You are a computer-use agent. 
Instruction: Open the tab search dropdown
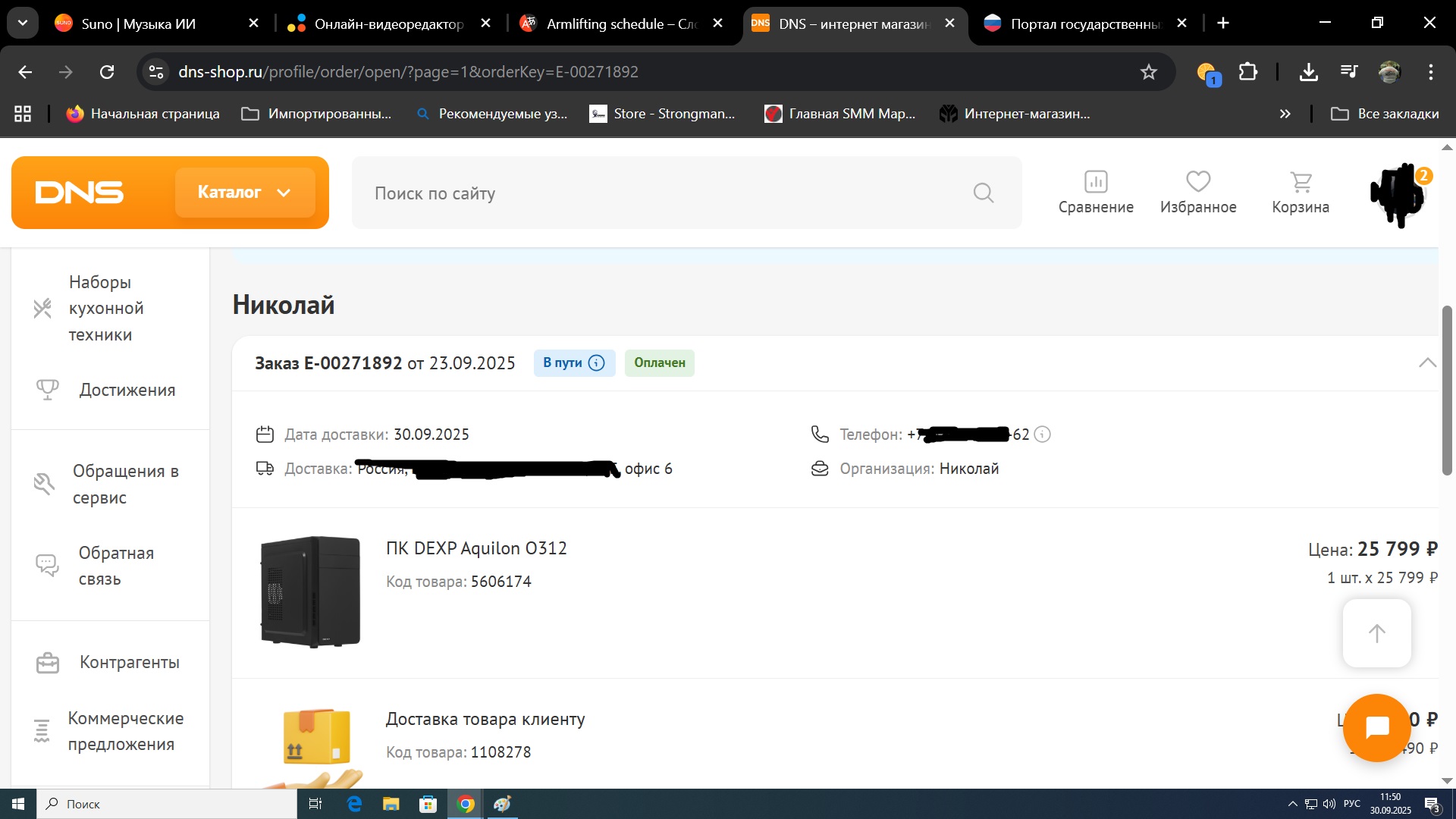coord(23,24)
